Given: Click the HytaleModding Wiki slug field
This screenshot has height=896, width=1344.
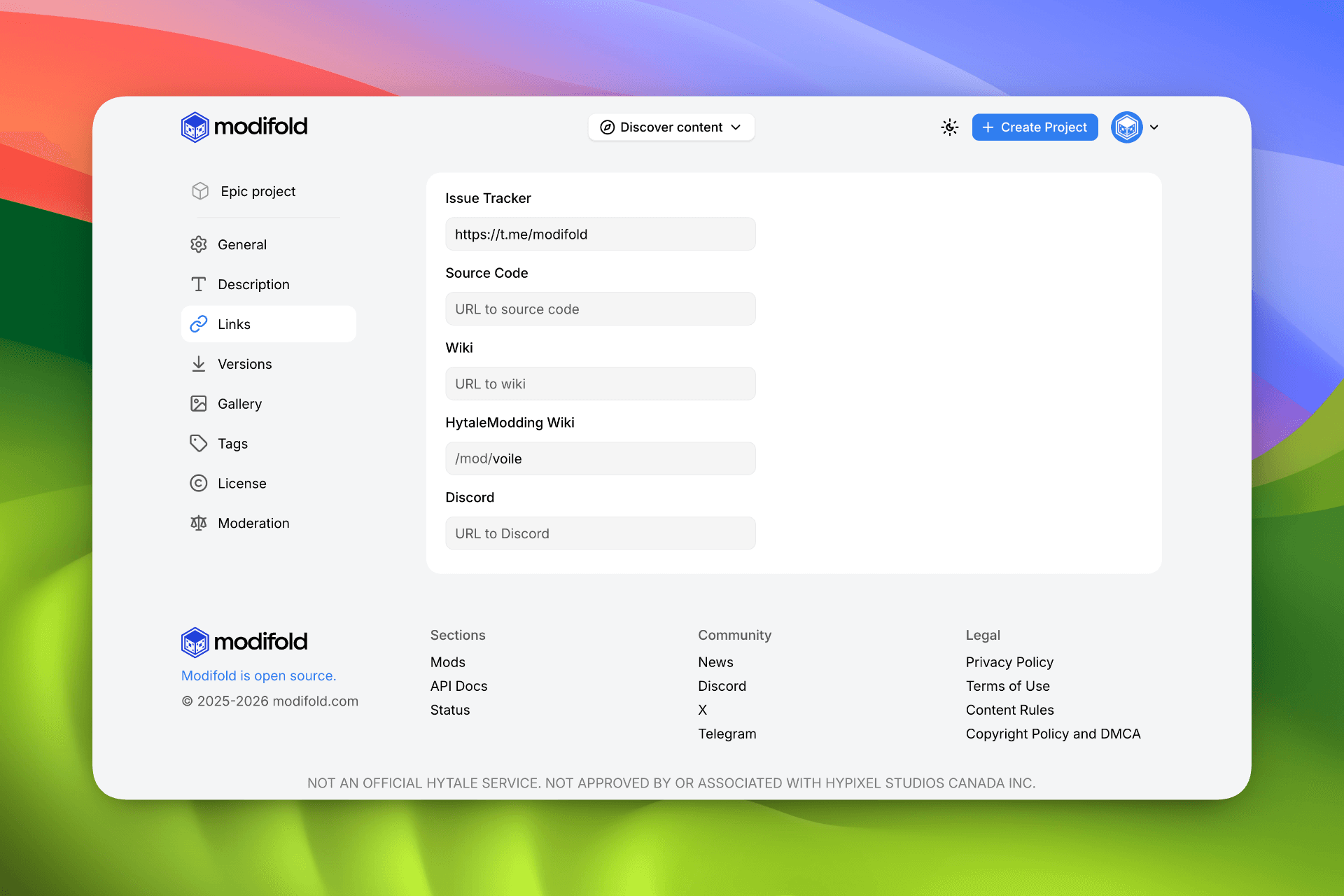Looking at the screenshot, I should (600, 458).
